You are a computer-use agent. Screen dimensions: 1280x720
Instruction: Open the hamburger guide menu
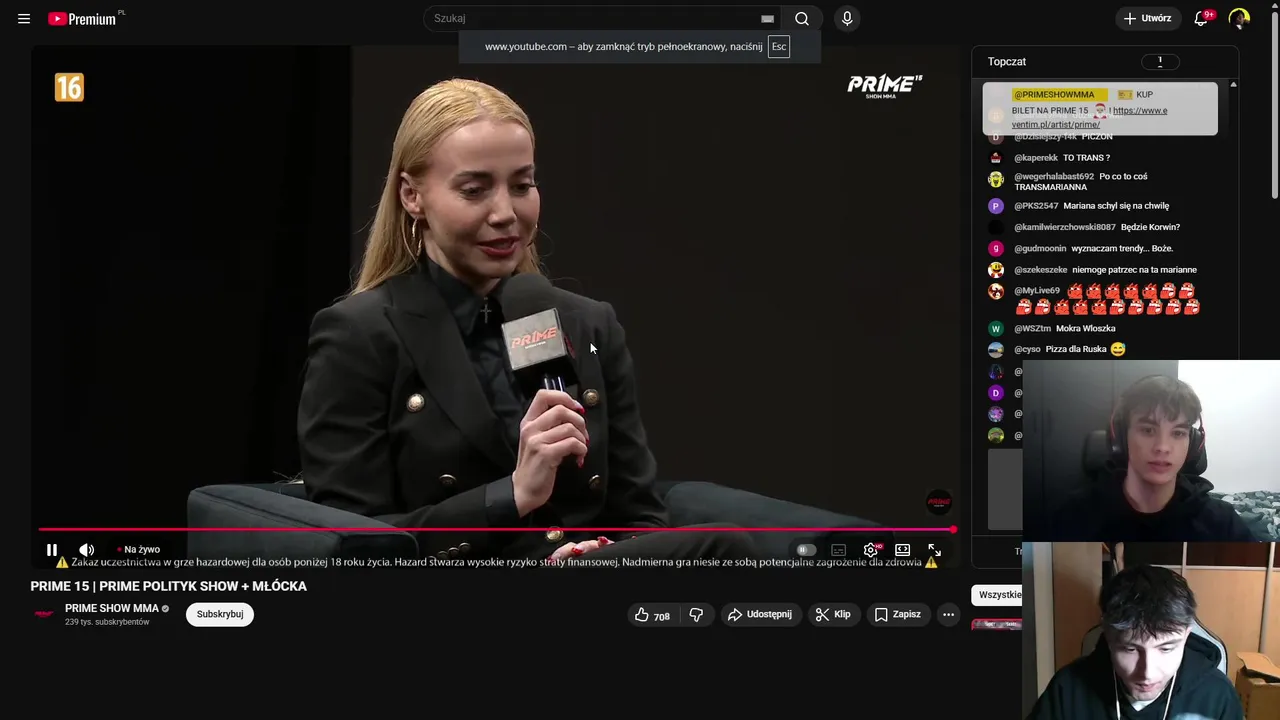tap(24, 18)
